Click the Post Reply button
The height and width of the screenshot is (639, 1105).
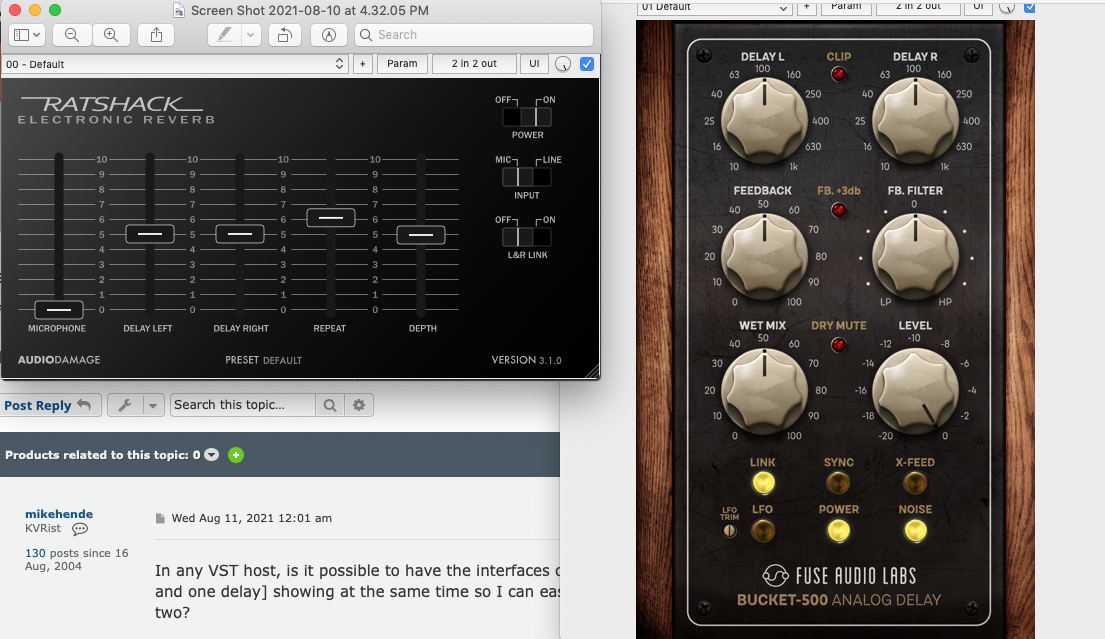[49, 405]
